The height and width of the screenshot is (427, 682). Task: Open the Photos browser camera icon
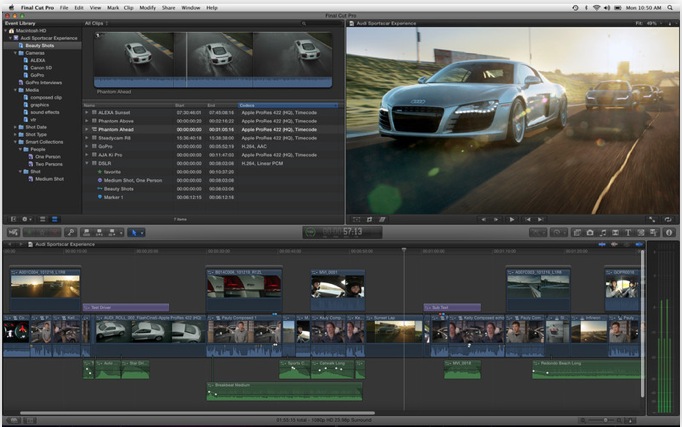590,233
